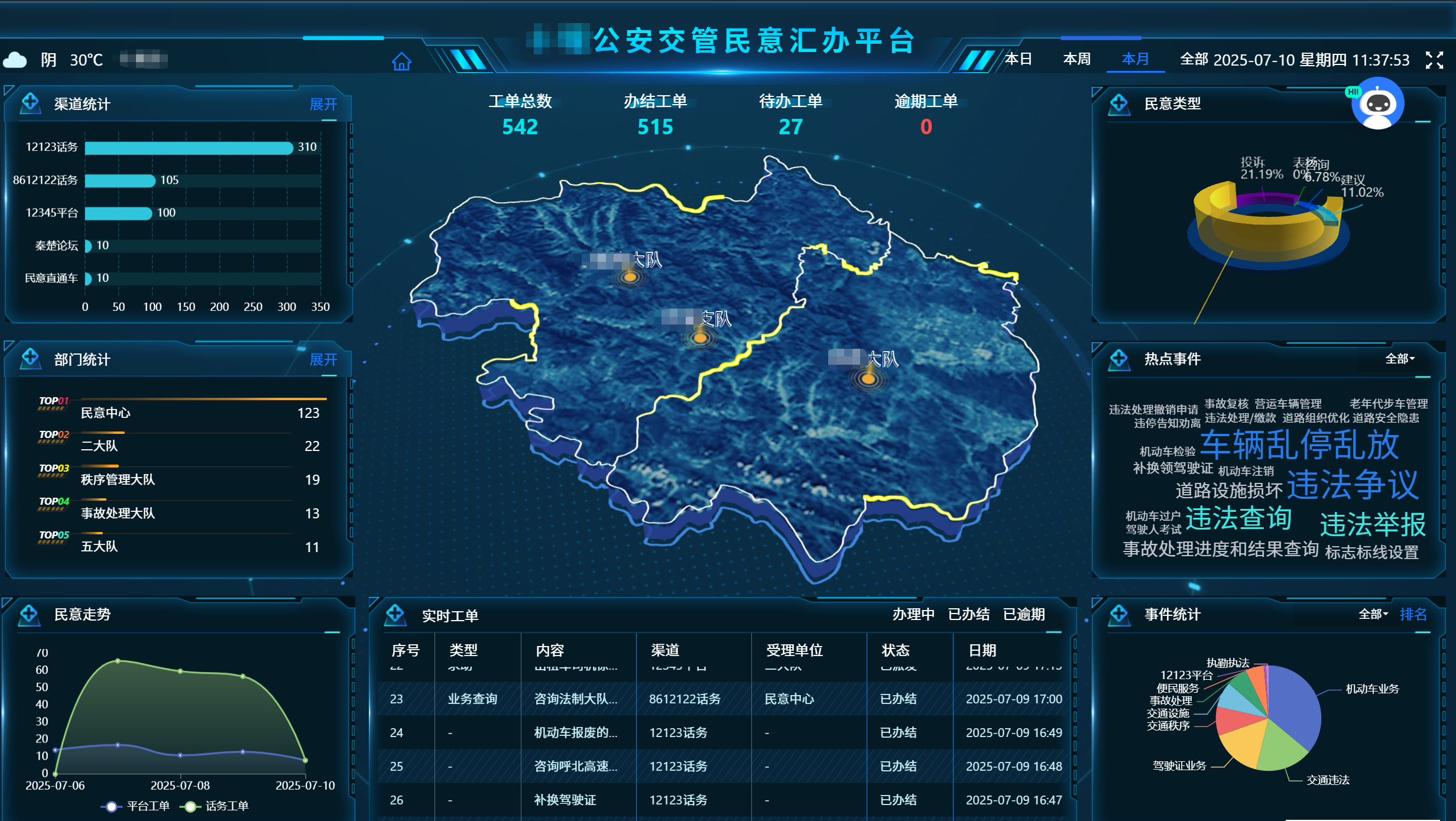Toggle the 已逾期 filter in 实时工单
Screen dimensions: 1456x821
coord(1024,615)
